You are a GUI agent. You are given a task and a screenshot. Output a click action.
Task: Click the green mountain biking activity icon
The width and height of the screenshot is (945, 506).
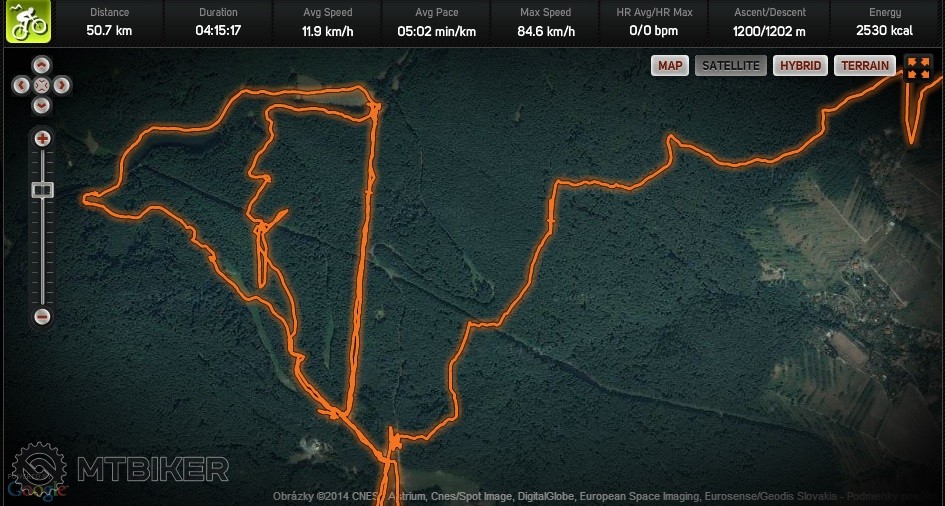coord(28,21)
